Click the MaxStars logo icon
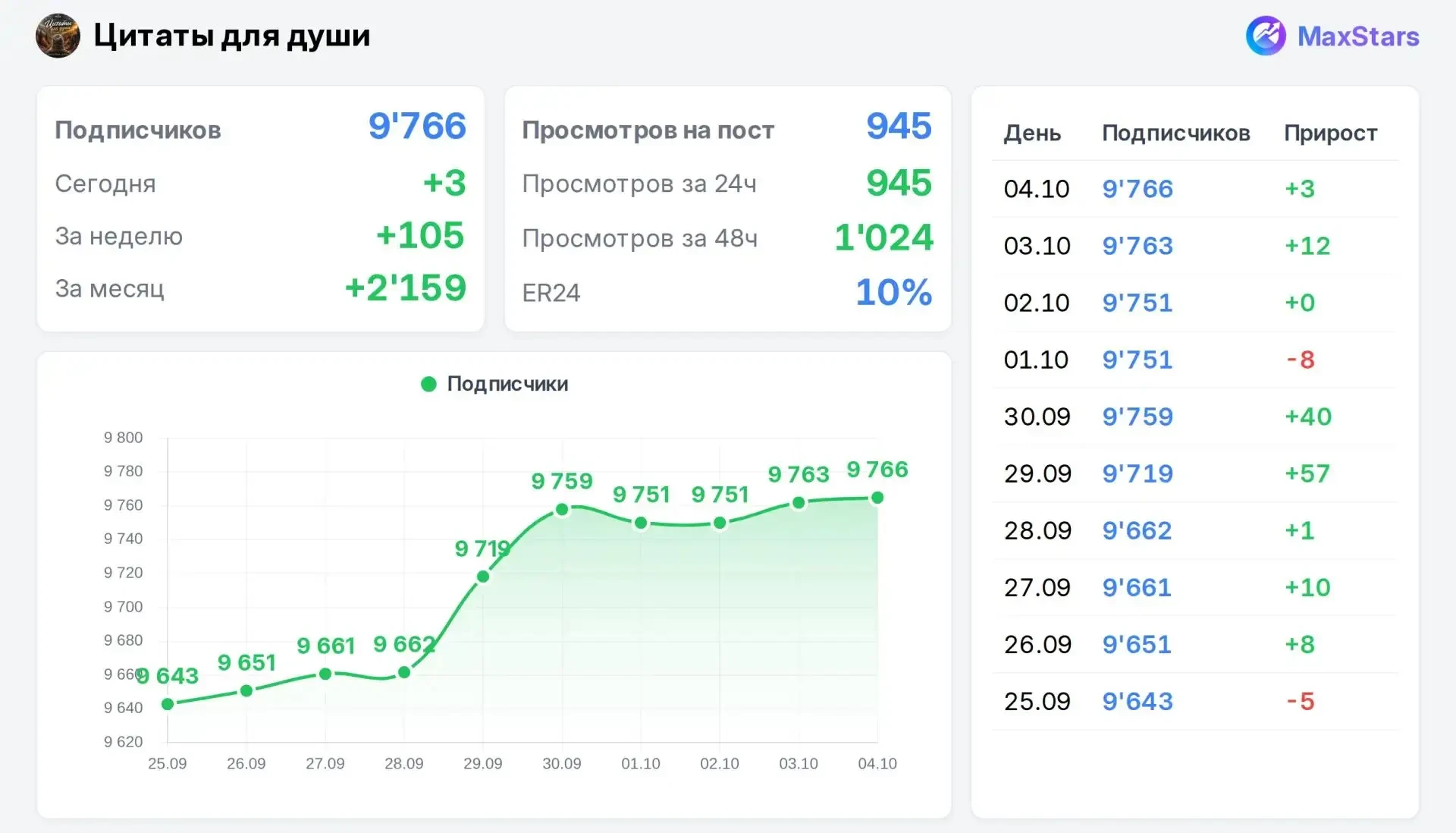Image resolution: width=1456 pixels, height=833 pixels. 1266,36
